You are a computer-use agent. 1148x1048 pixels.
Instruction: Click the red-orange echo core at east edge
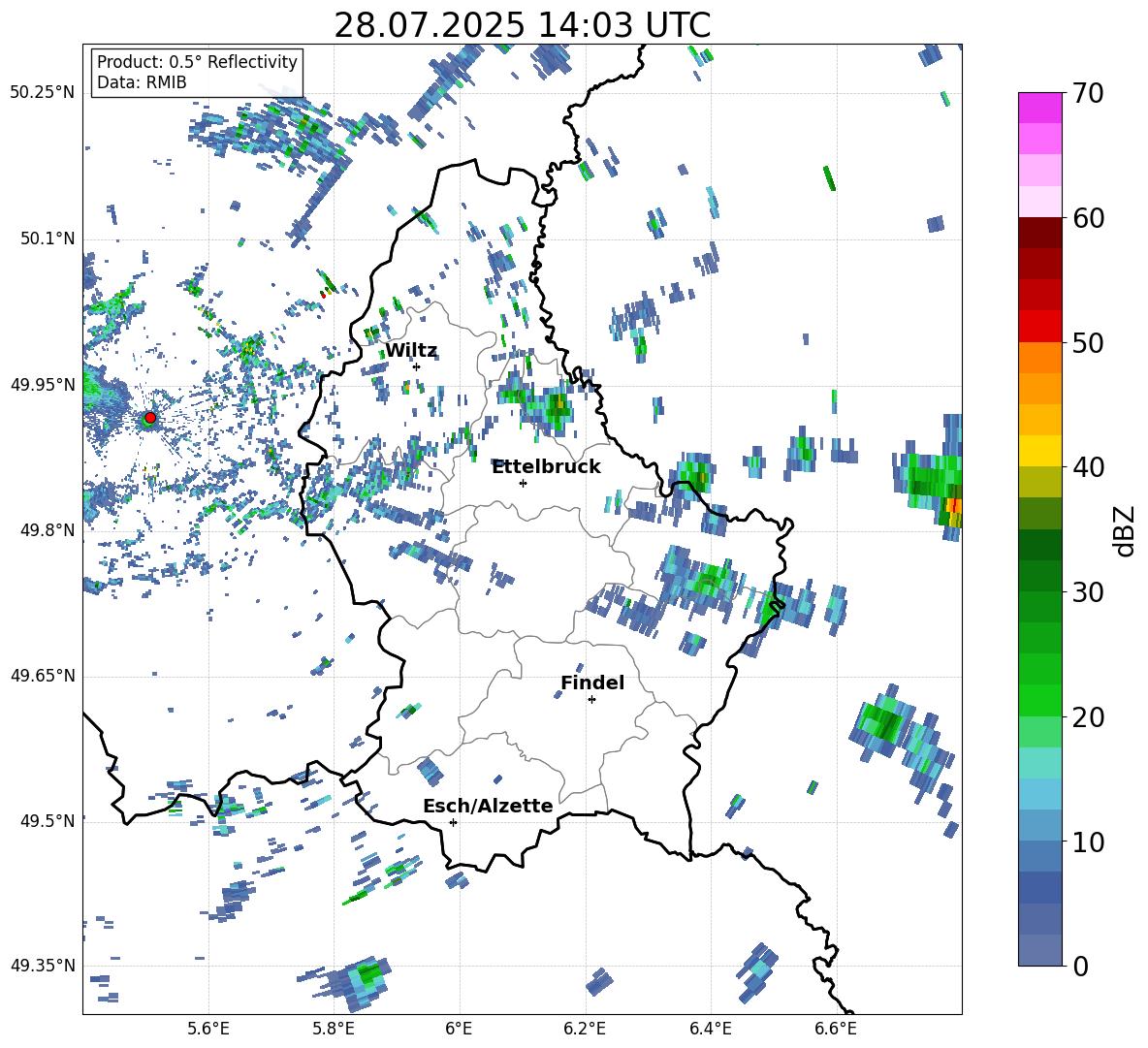(x=954, y=505)
